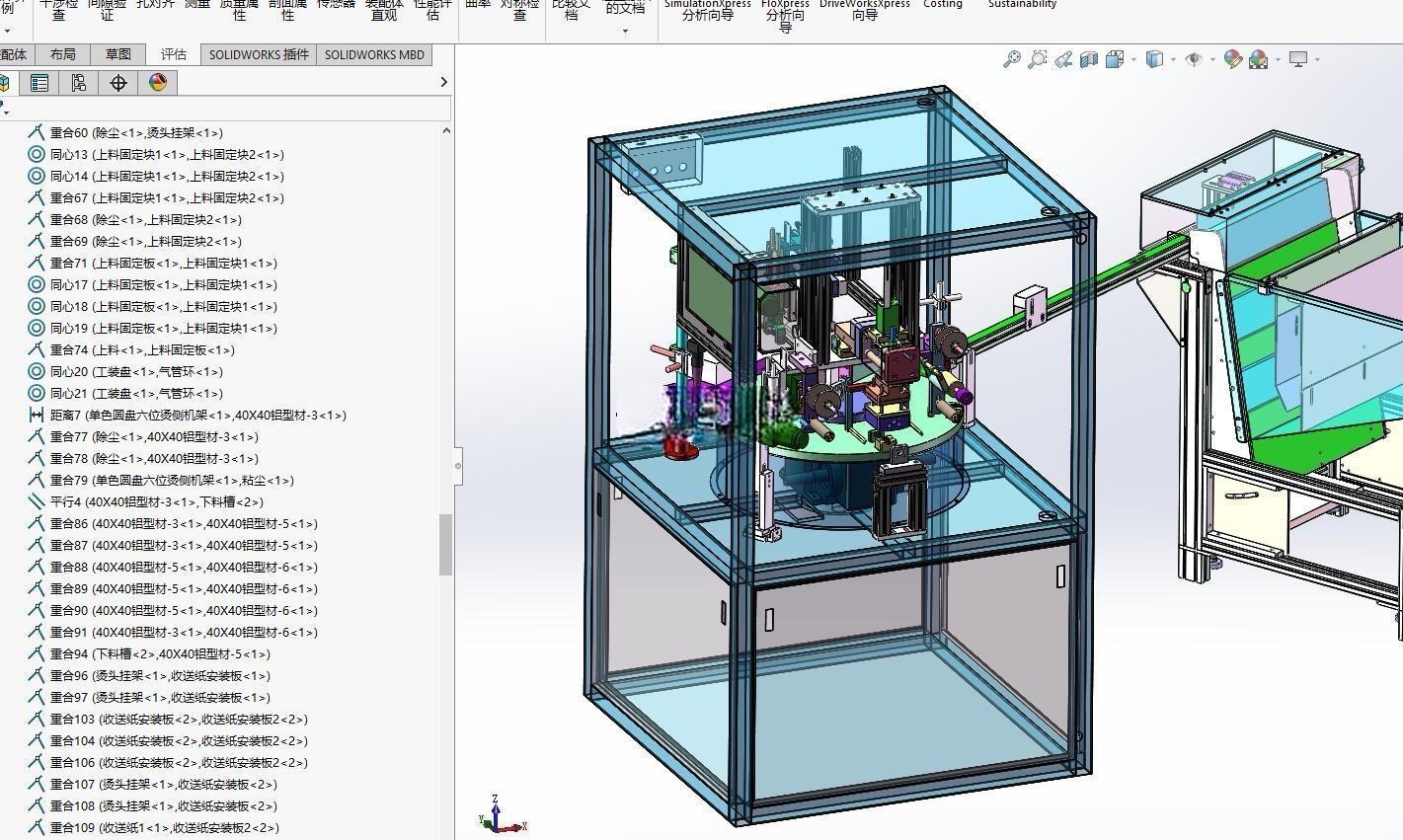
Task: Click the coincident icon of mate 重合86
Action: pyautogui.click(x=37, y=523)
